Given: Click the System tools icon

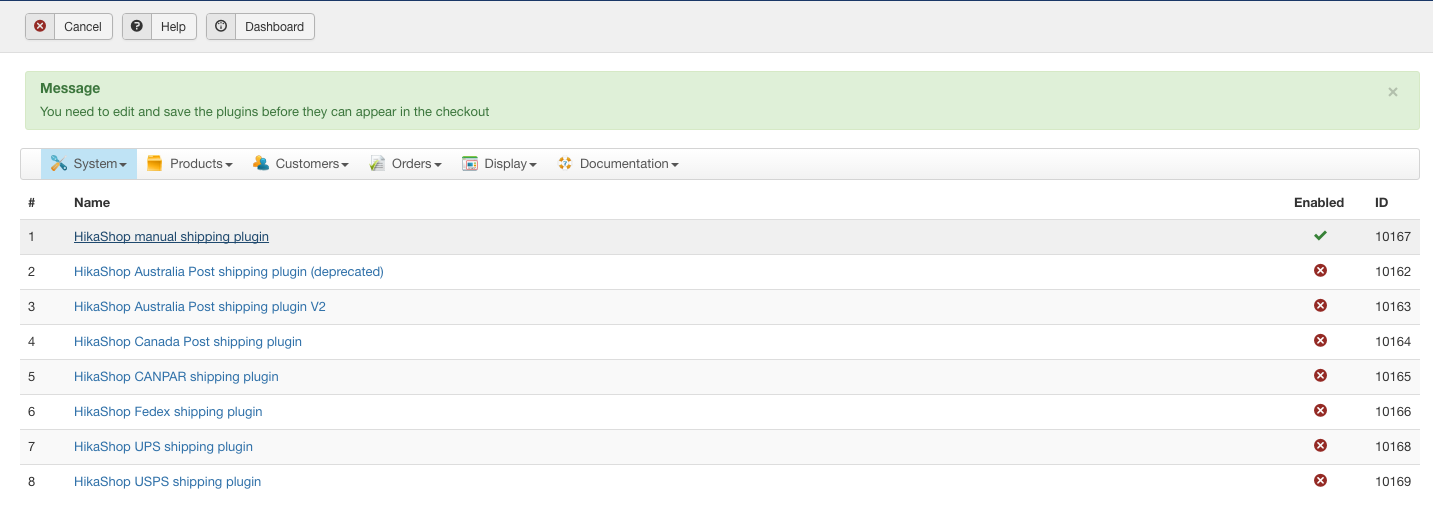Looking at the screenshot, I should click(58, 164).
